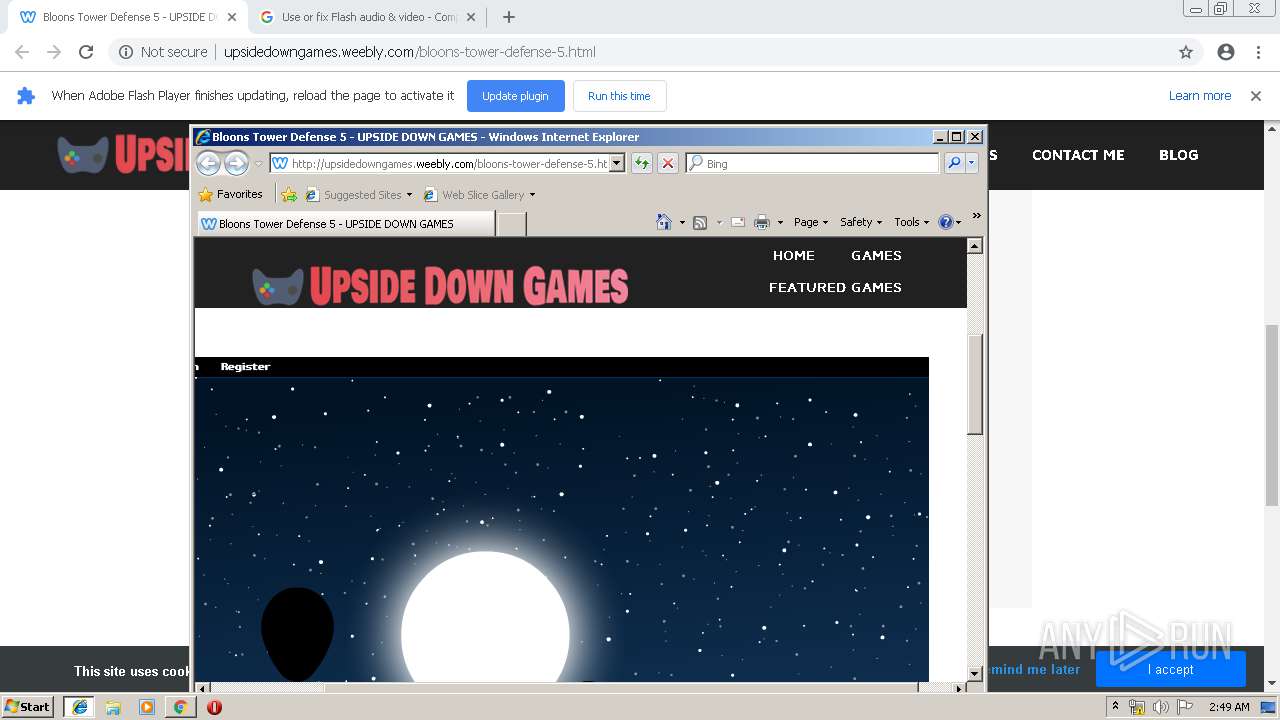Screen dimensions: 1280x720
Task: Click the IE Forward navigation button
Action: [x=236, y=163]
